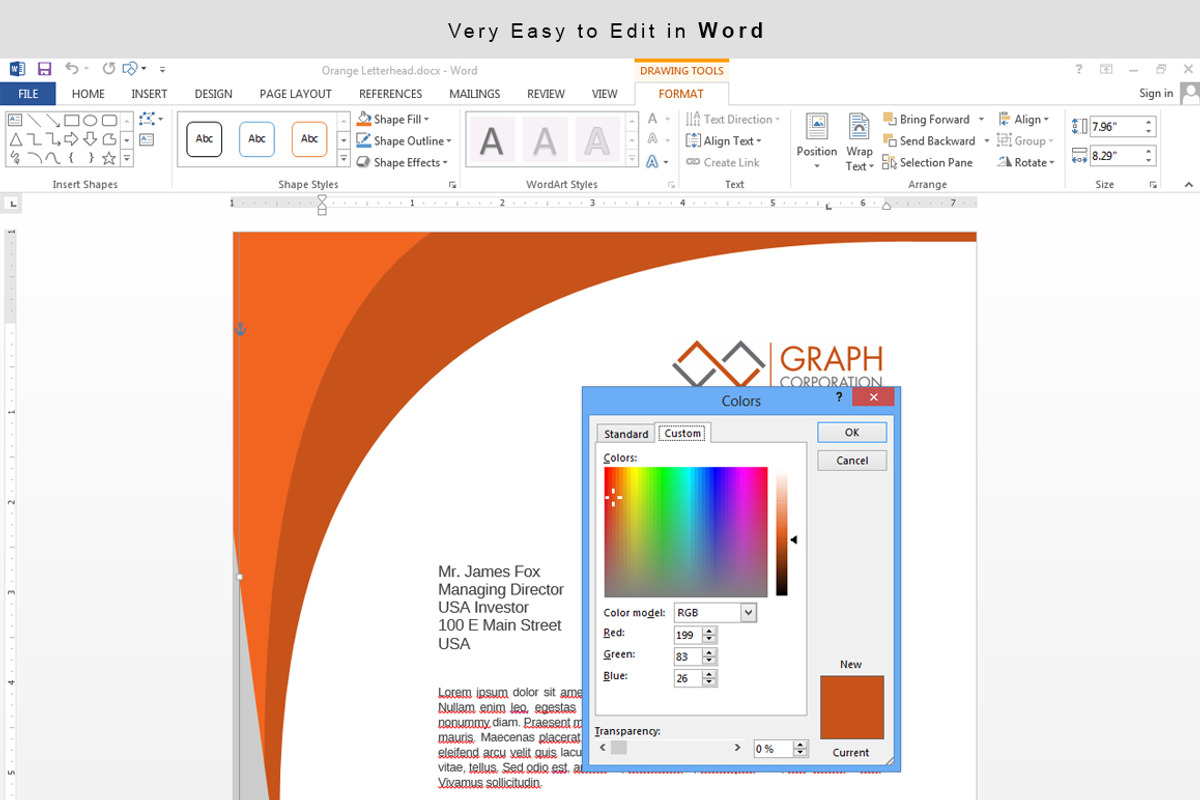Open the Color model RGB combo box
The width and height of the screenshot is (1200, 800).
coord(715,612)
